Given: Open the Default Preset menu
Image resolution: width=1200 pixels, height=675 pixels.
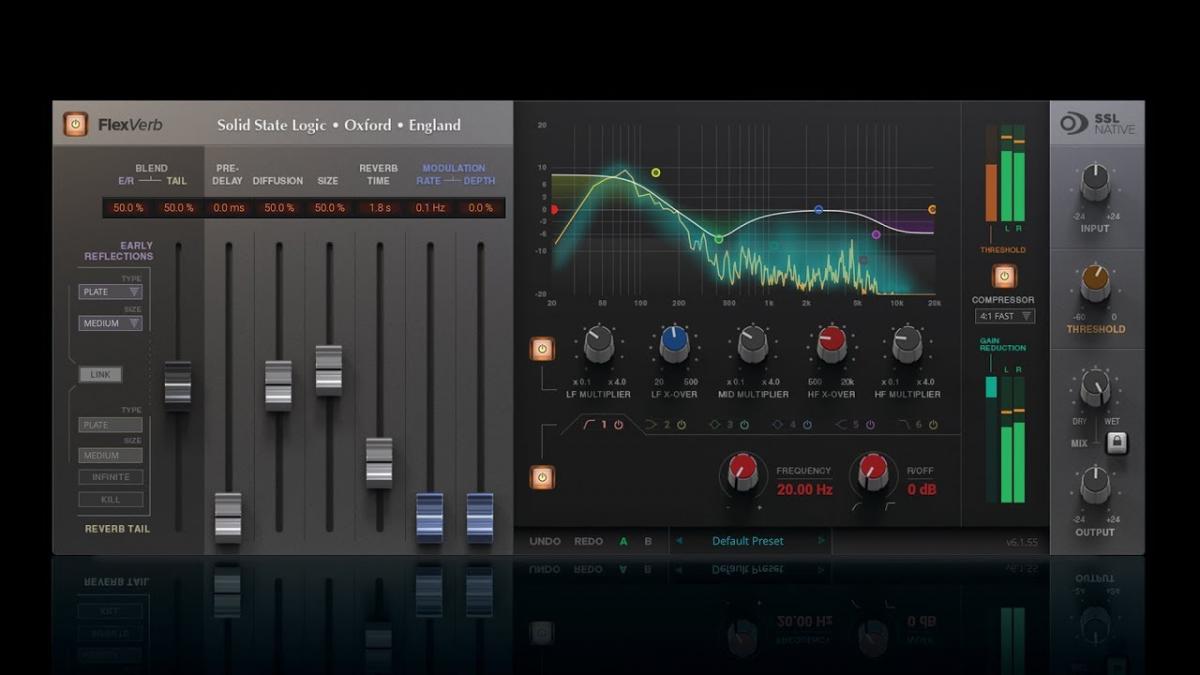Looking at the screenshot, I should pyautogui.click(x=748, y=541).
